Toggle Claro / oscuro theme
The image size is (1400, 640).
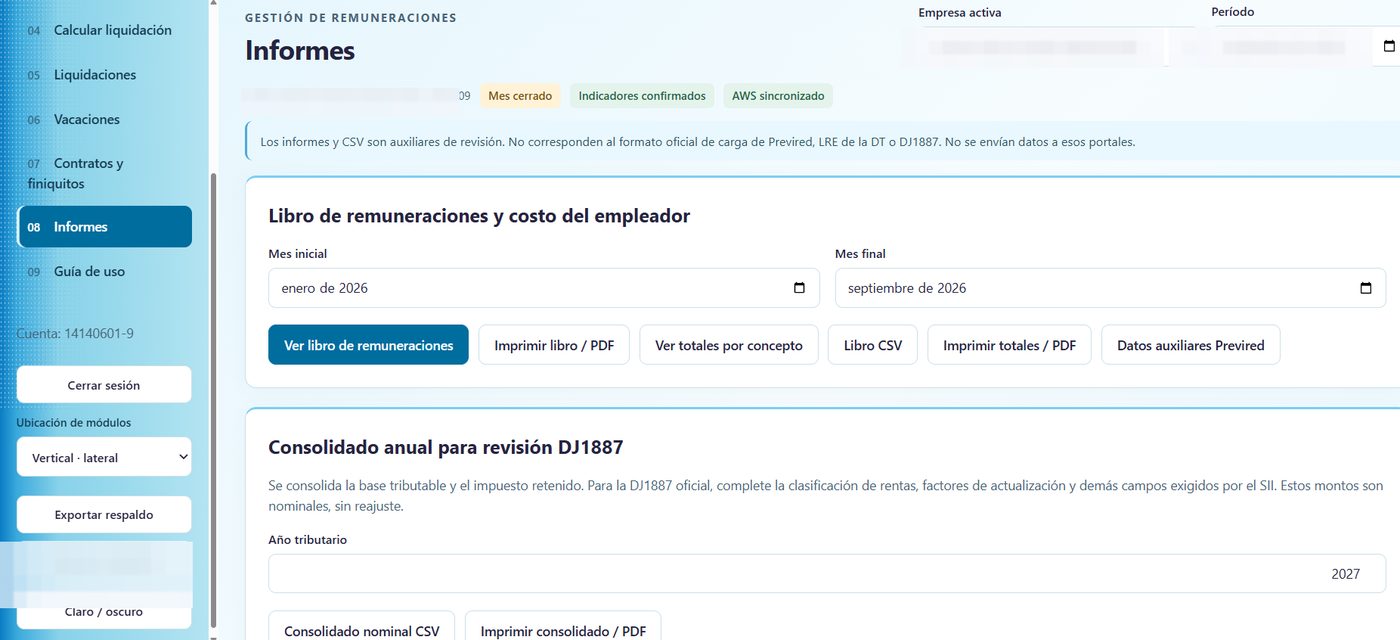click(x=104, y=611)
